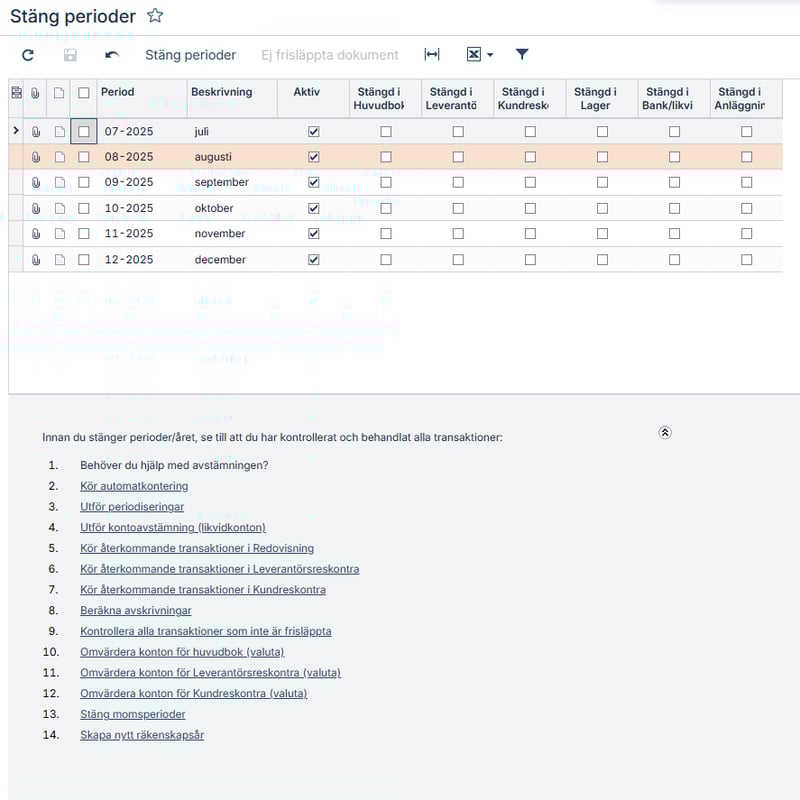
Task: Open dropdown arrow next to Excel export
Action: click(490, 55)
